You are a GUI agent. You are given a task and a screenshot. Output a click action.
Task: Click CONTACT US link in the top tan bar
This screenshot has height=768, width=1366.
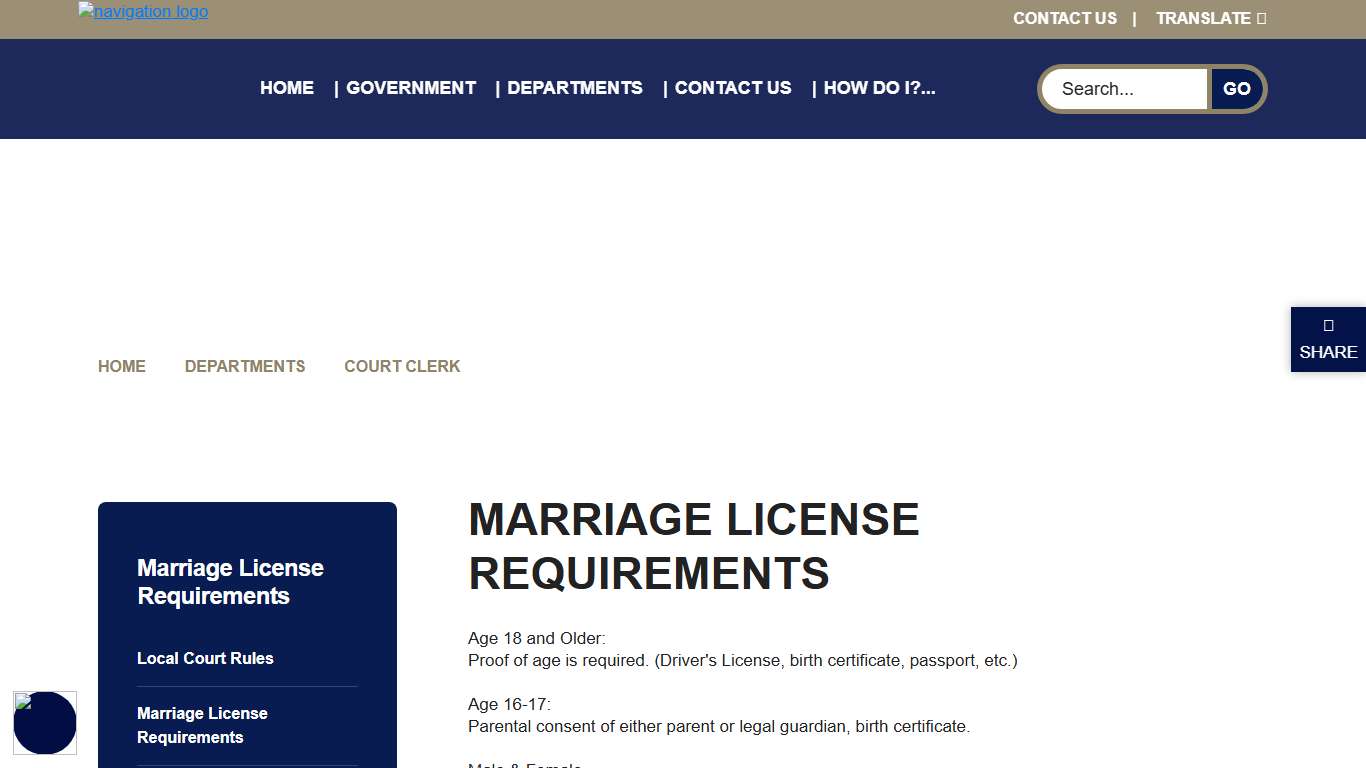[1064, 18]
